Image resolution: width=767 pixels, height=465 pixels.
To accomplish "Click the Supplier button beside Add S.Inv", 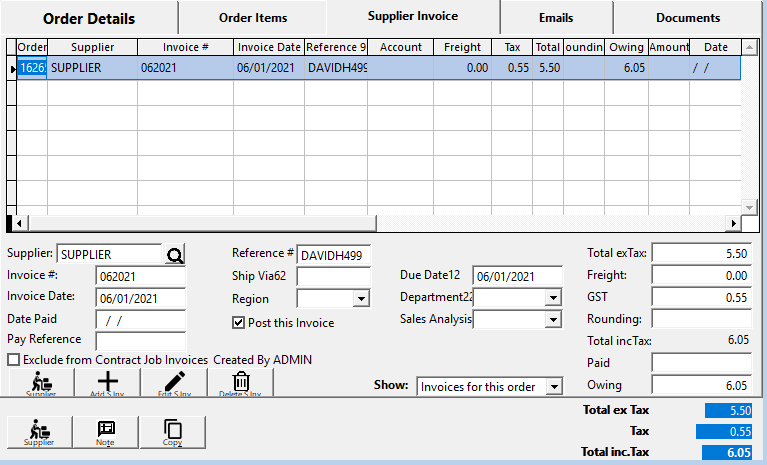I will pos(41,383).
